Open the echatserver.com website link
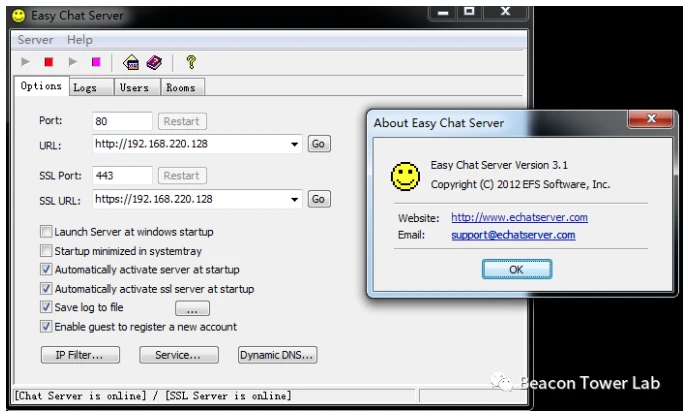This screenshot has height=419, width=689. point(519,217)
